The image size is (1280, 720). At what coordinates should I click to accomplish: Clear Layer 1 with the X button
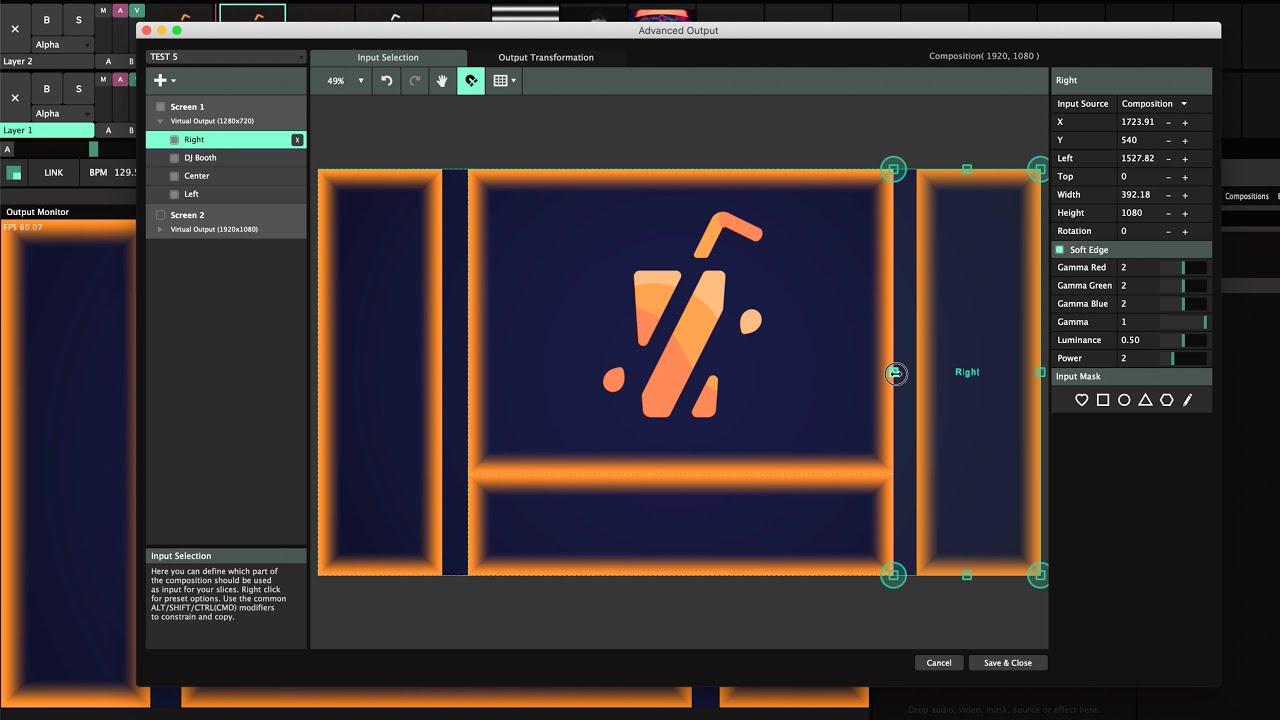[x=15, y=98]
